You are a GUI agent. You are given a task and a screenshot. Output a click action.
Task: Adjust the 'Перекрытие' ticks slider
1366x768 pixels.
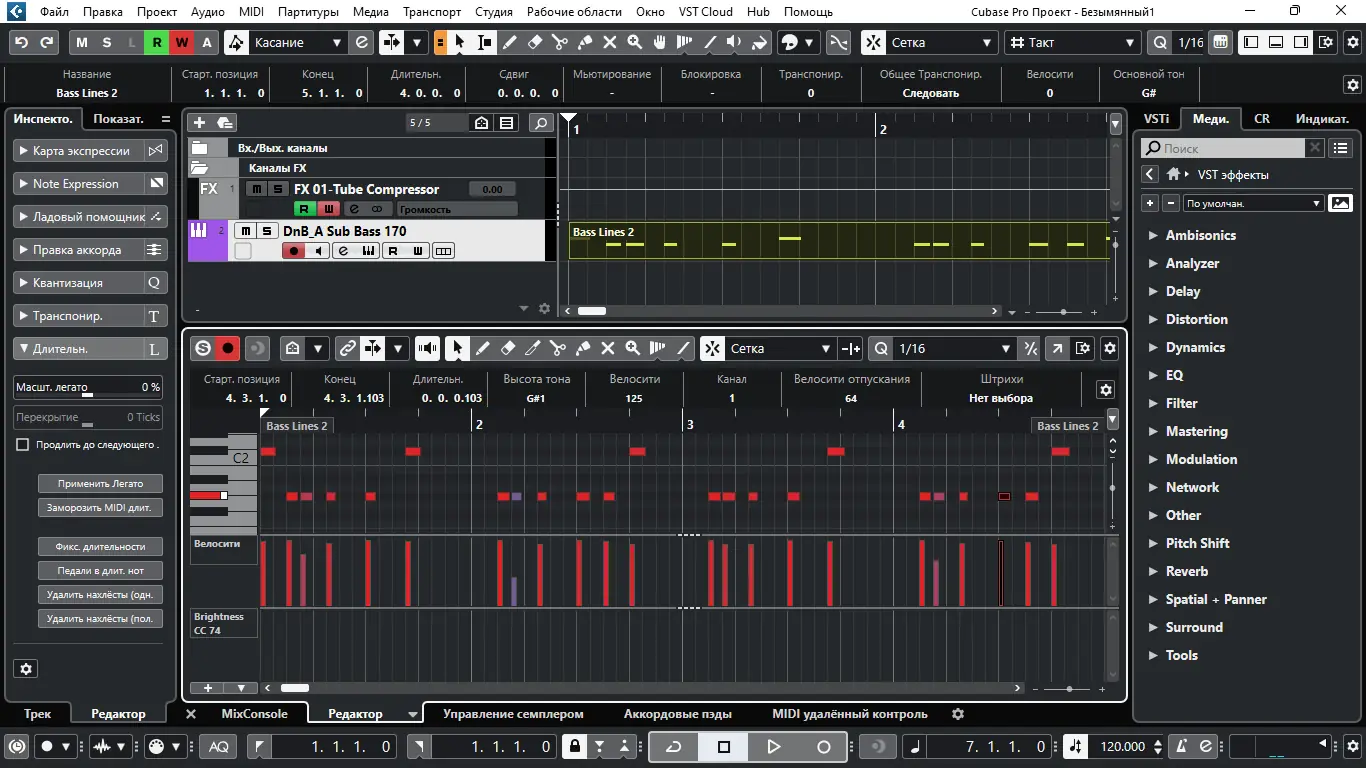pos(88,417)
